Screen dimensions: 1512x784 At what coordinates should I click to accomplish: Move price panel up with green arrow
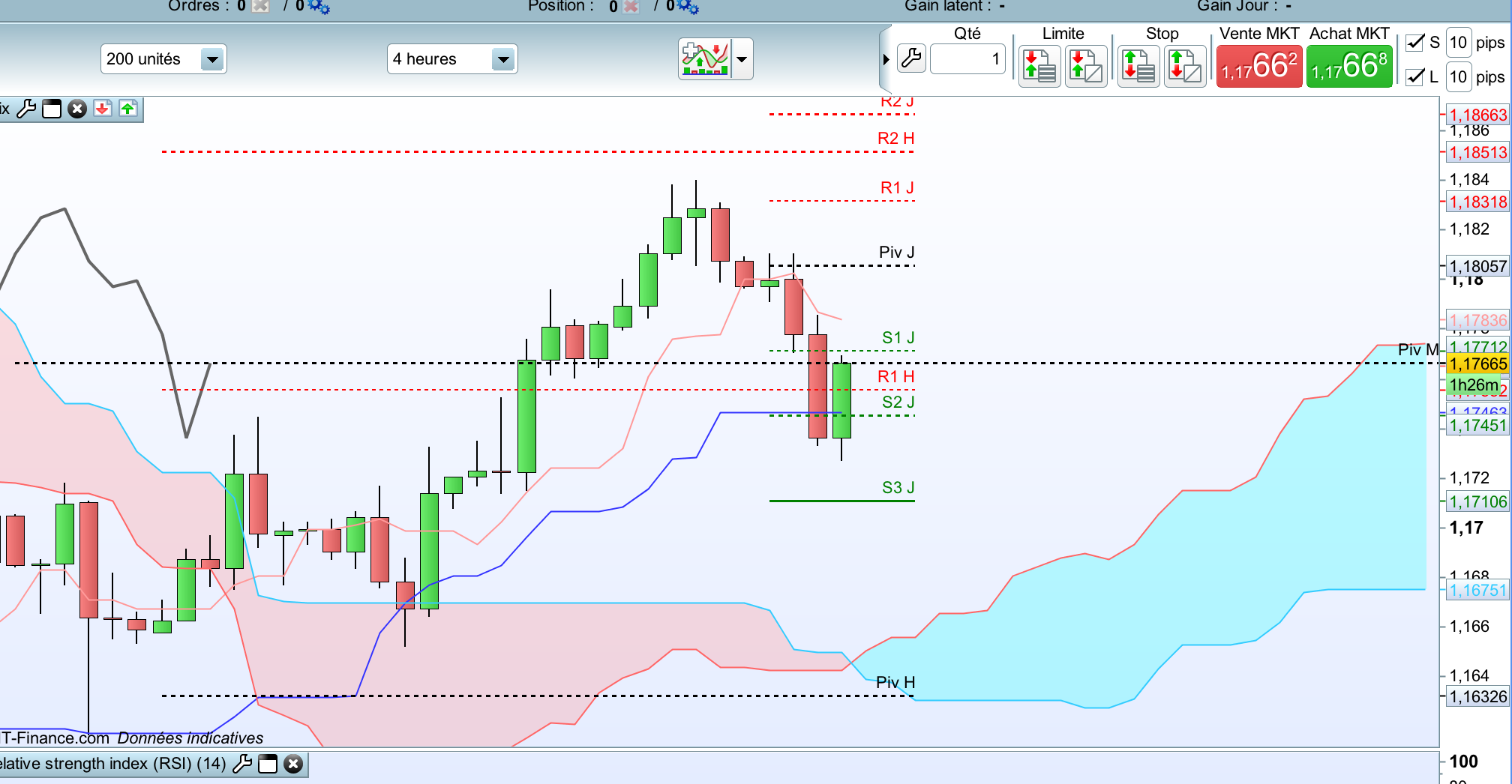(128, 109)
